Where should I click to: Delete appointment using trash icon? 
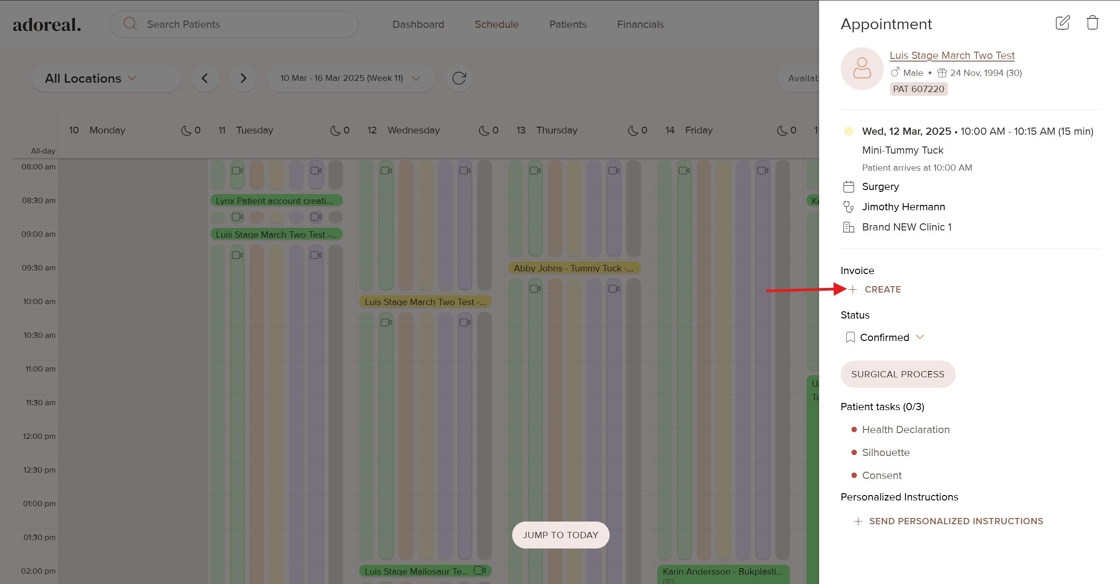point(1092,23)
